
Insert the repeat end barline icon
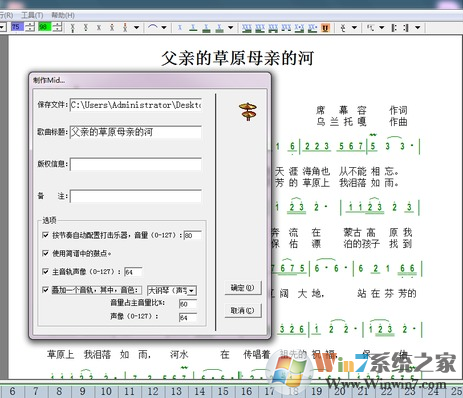405,28
